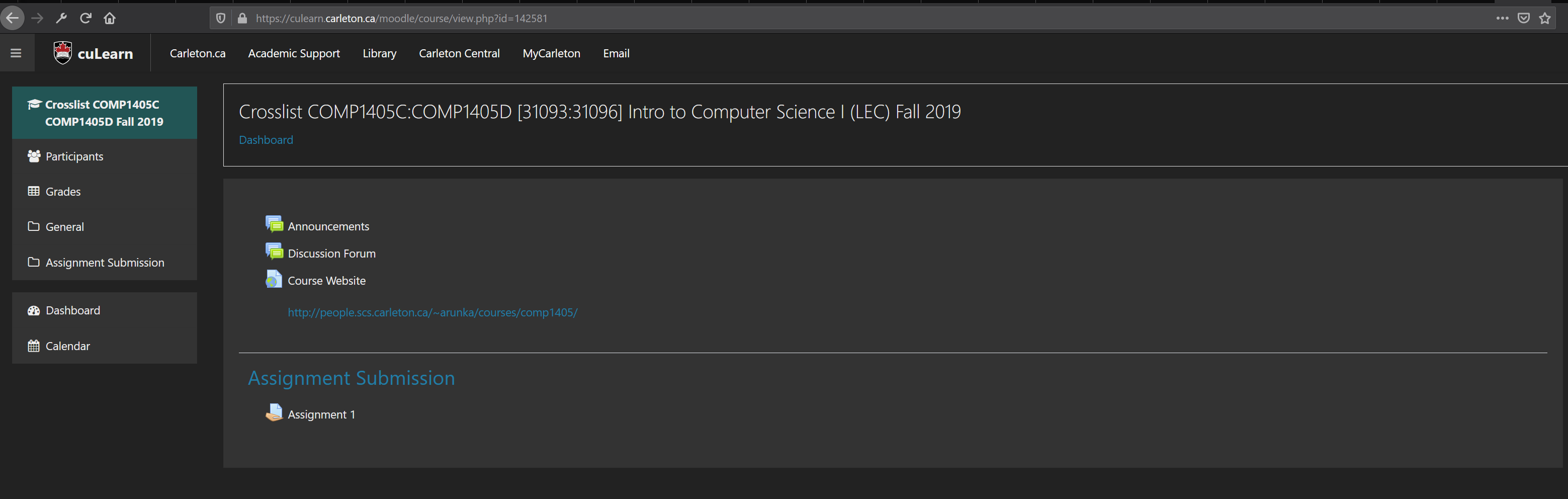
Task: Open the Assignment 1 submission link
Action: click(x=321, y=414)
